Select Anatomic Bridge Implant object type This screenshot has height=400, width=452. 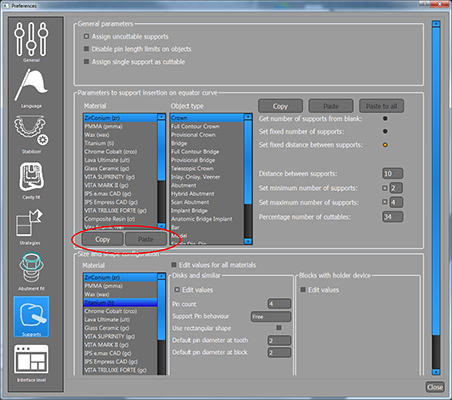tap(207, 219)
